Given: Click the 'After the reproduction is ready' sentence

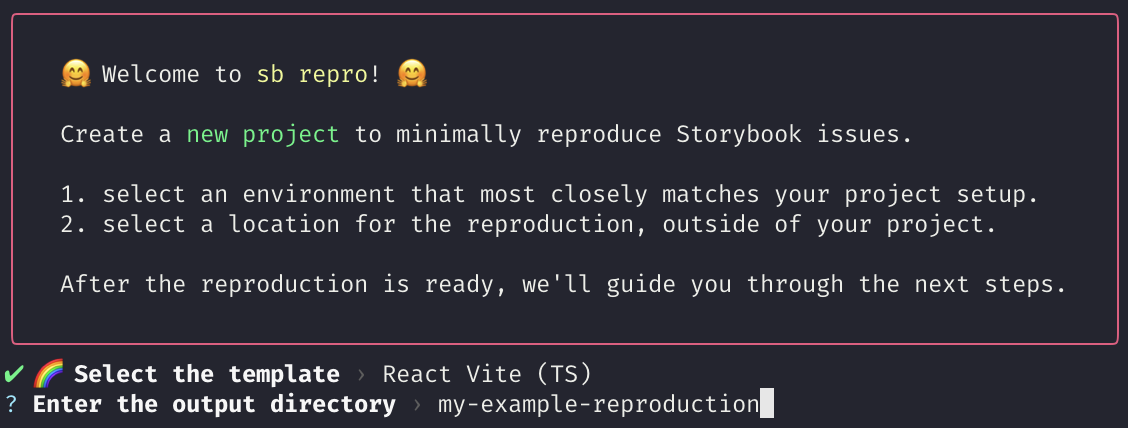Looking at the screenshot, I should [x=564, y=284].
